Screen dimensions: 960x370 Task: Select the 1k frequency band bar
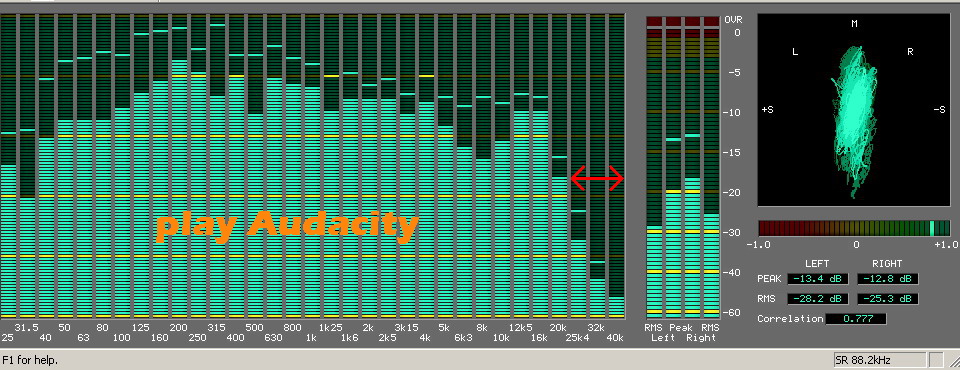point(312,165)
